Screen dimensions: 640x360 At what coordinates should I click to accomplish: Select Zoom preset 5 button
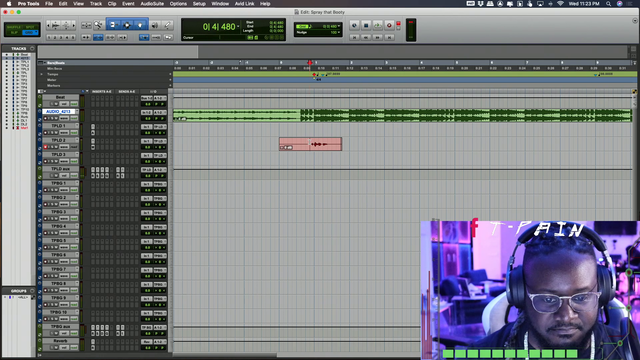coord(73,37)
